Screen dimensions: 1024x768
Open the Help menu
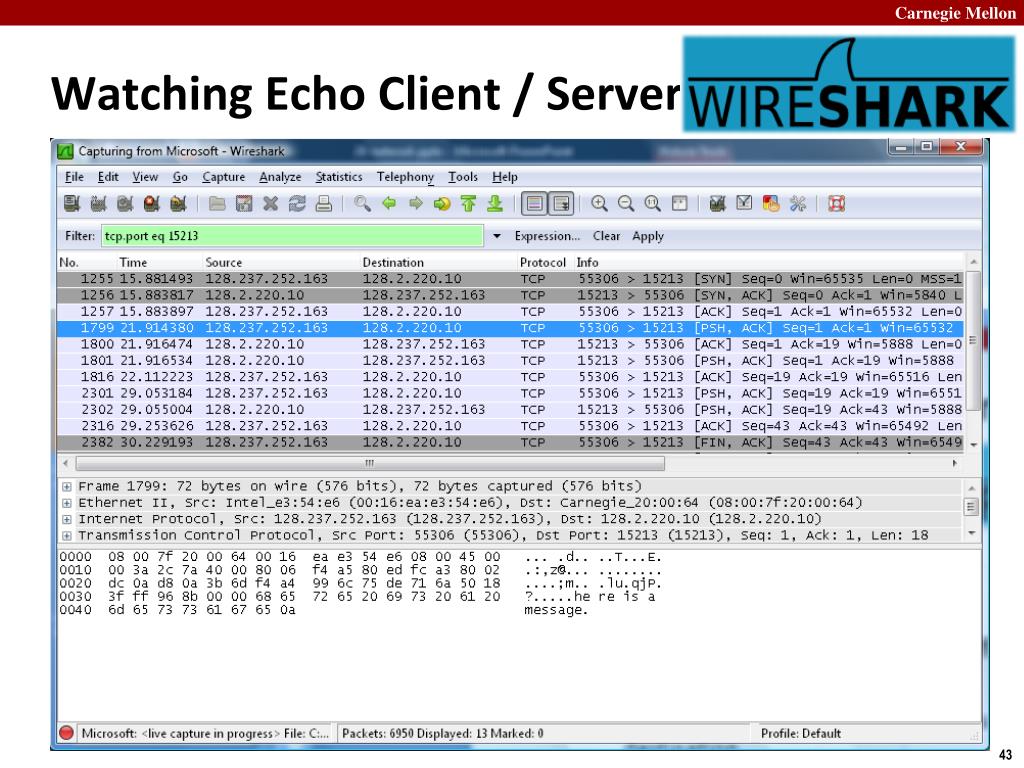point(505,177)
